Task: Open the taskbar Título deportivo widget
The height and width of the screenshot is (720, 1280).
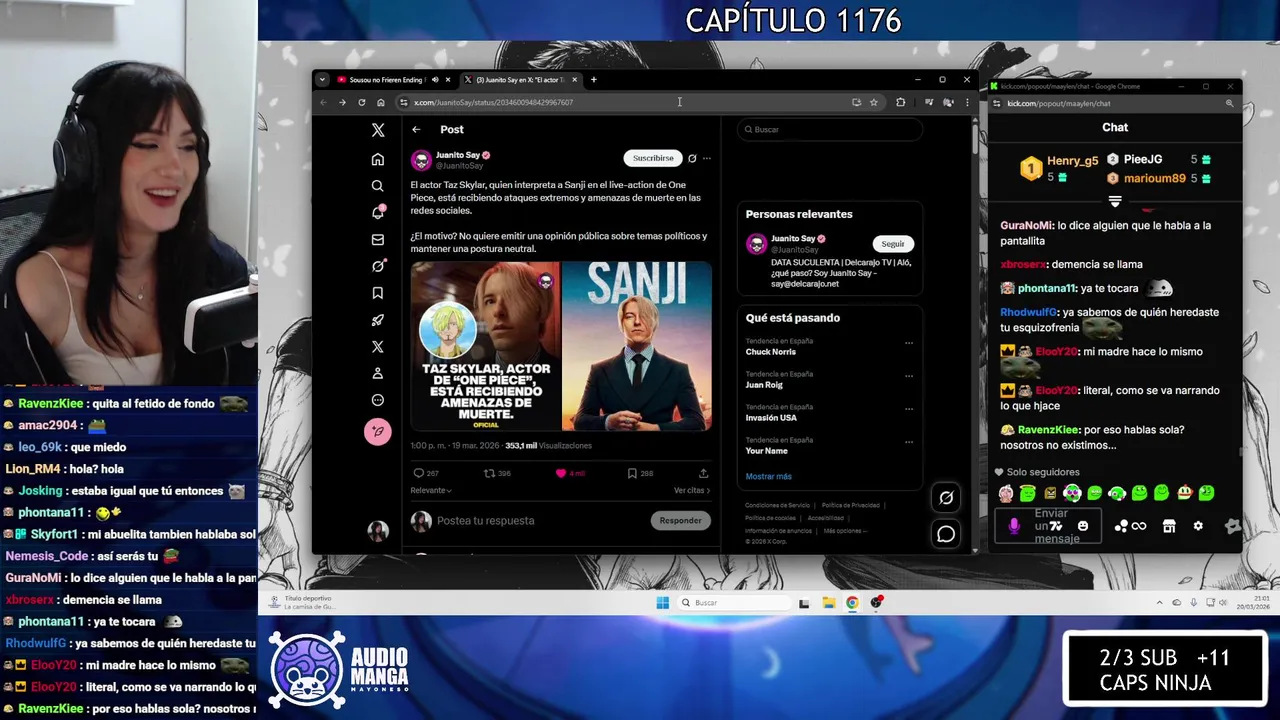Action: (x=300, y=602)
